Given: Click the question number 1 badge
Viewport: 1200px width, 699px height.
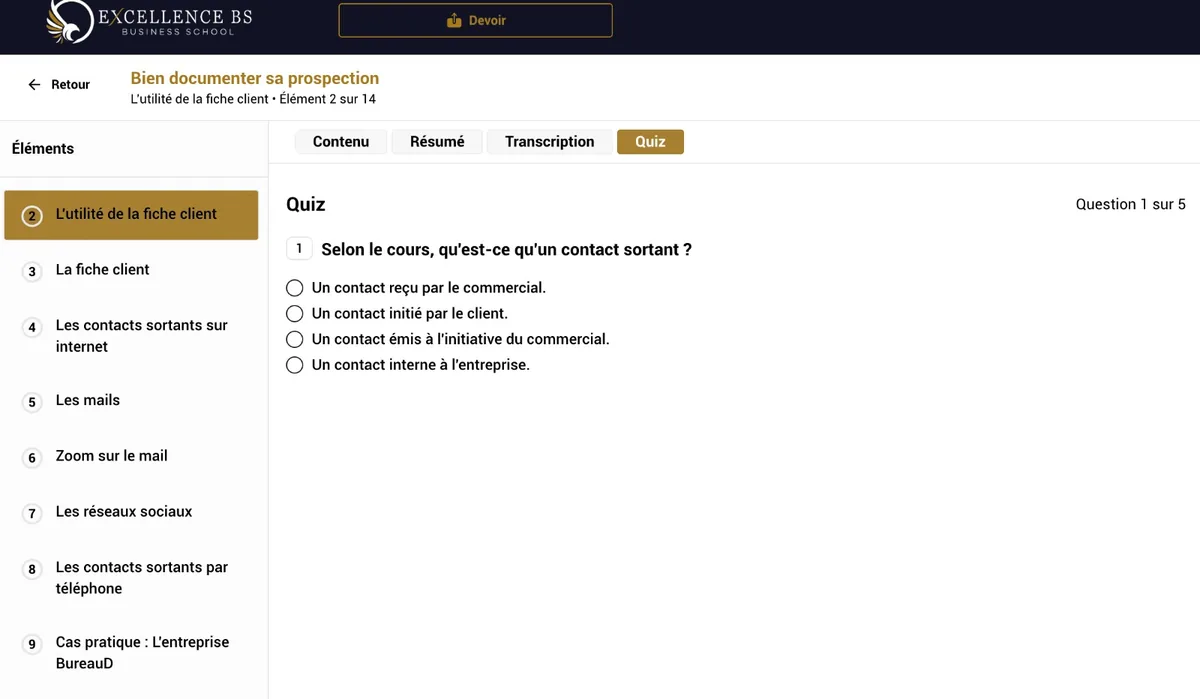Looking at the screenshot, I should pyautogui.click(x=299, y=249).
